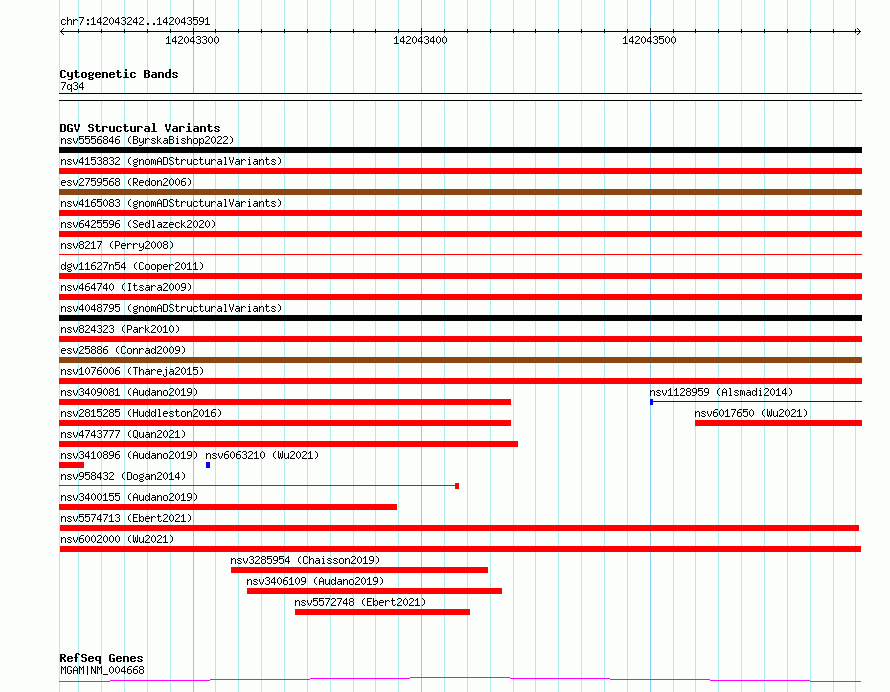Click the short red bar under nsv3410896
Viewport: 890px width, 692px height.
[x=72, y=465]
